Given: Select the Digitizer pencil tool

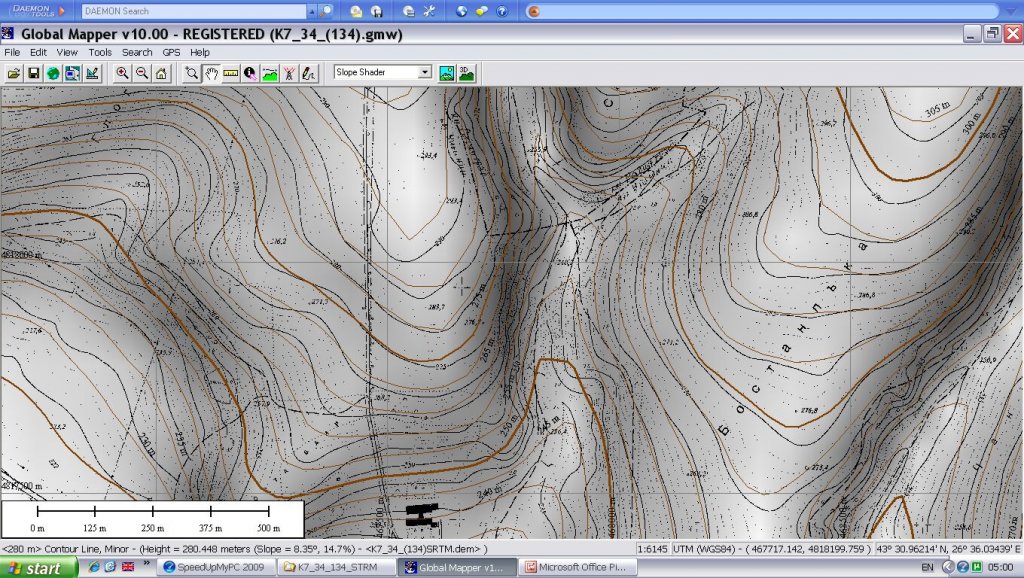Looking at the screenshot, I should pos(308,73).
